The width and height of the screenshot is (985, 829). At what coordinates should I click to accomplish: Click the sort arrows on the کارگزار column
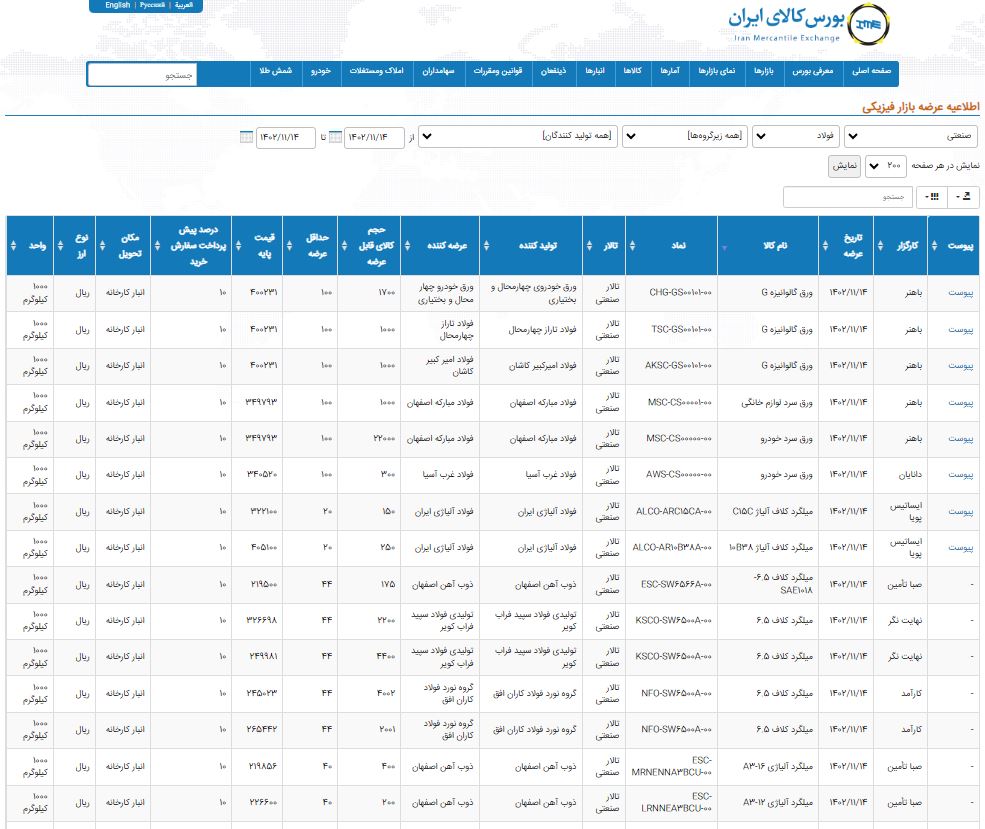pyautogui.click(x=880, y=246)
